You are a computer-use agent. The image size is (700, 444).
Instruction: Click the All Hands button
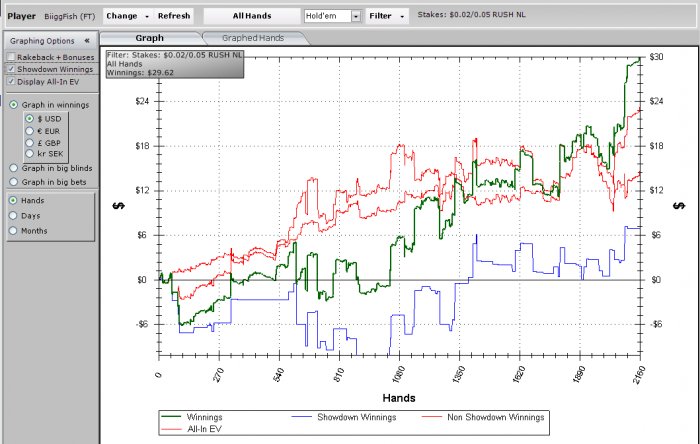252,16
